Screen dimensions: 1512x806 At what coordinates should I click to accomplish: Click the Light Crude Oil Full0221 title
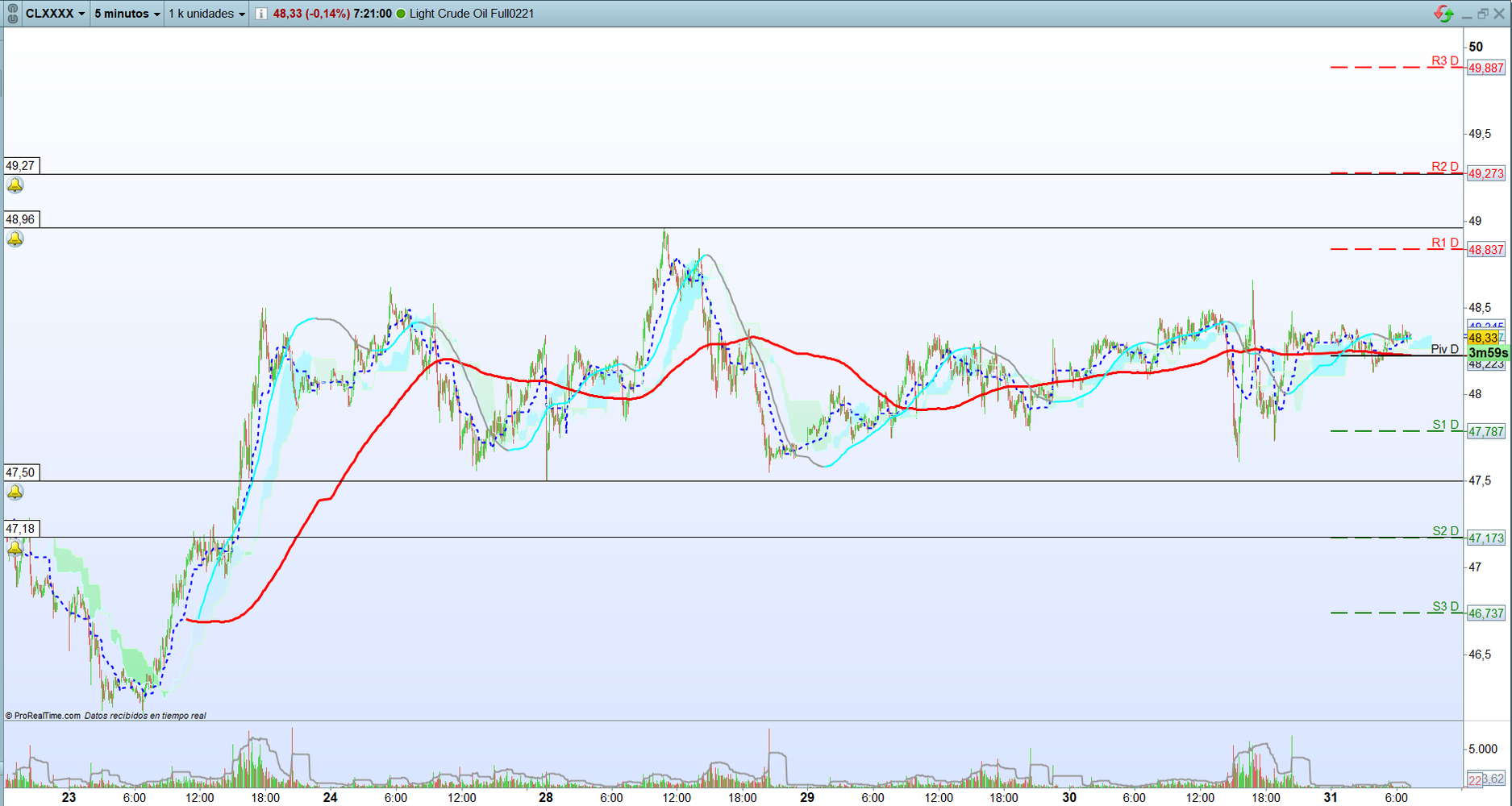point(472,14)
